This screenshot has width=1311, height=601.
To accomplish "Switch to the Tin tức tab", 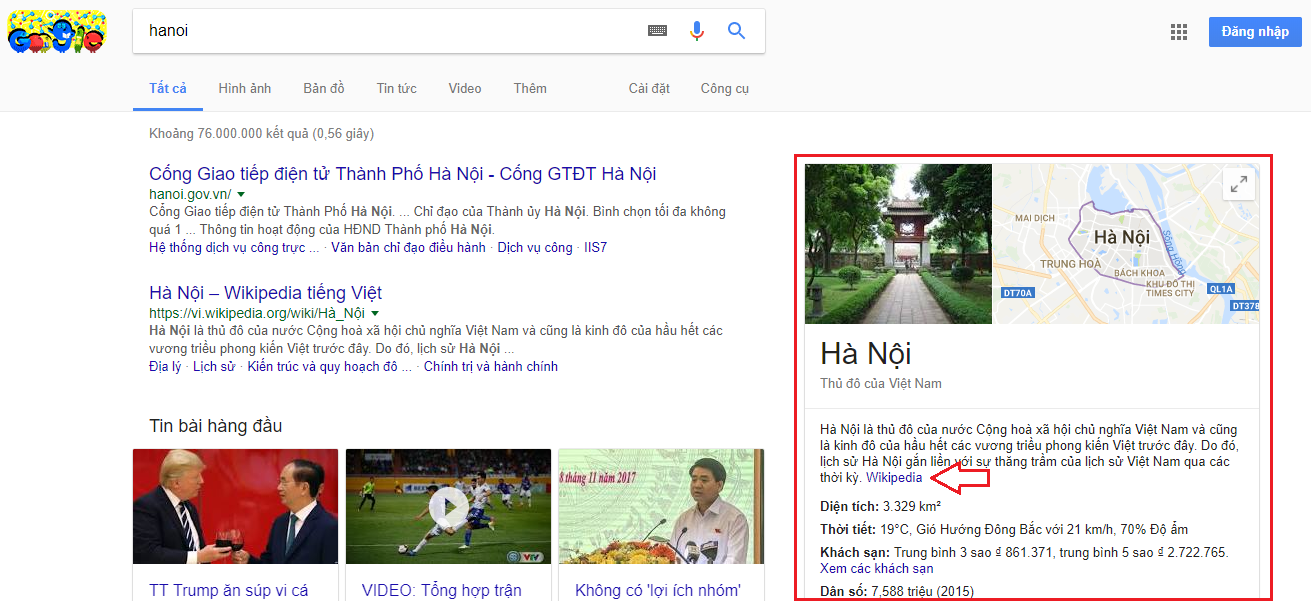I will [396, 88].
